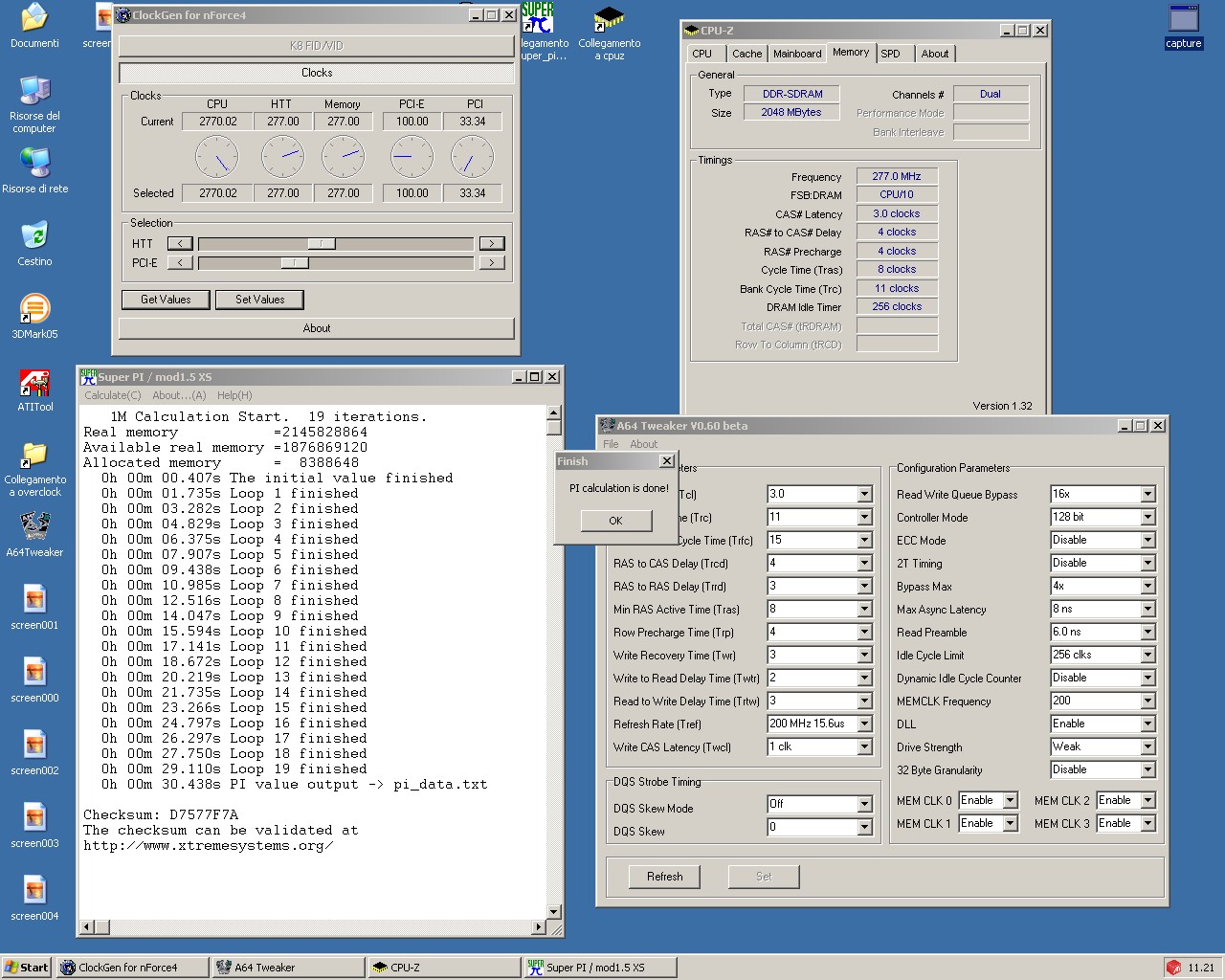Expand DQS Skew Mode dropdown
The width and height of the screenshot is (1225, 980).
[x=864, y=805]
